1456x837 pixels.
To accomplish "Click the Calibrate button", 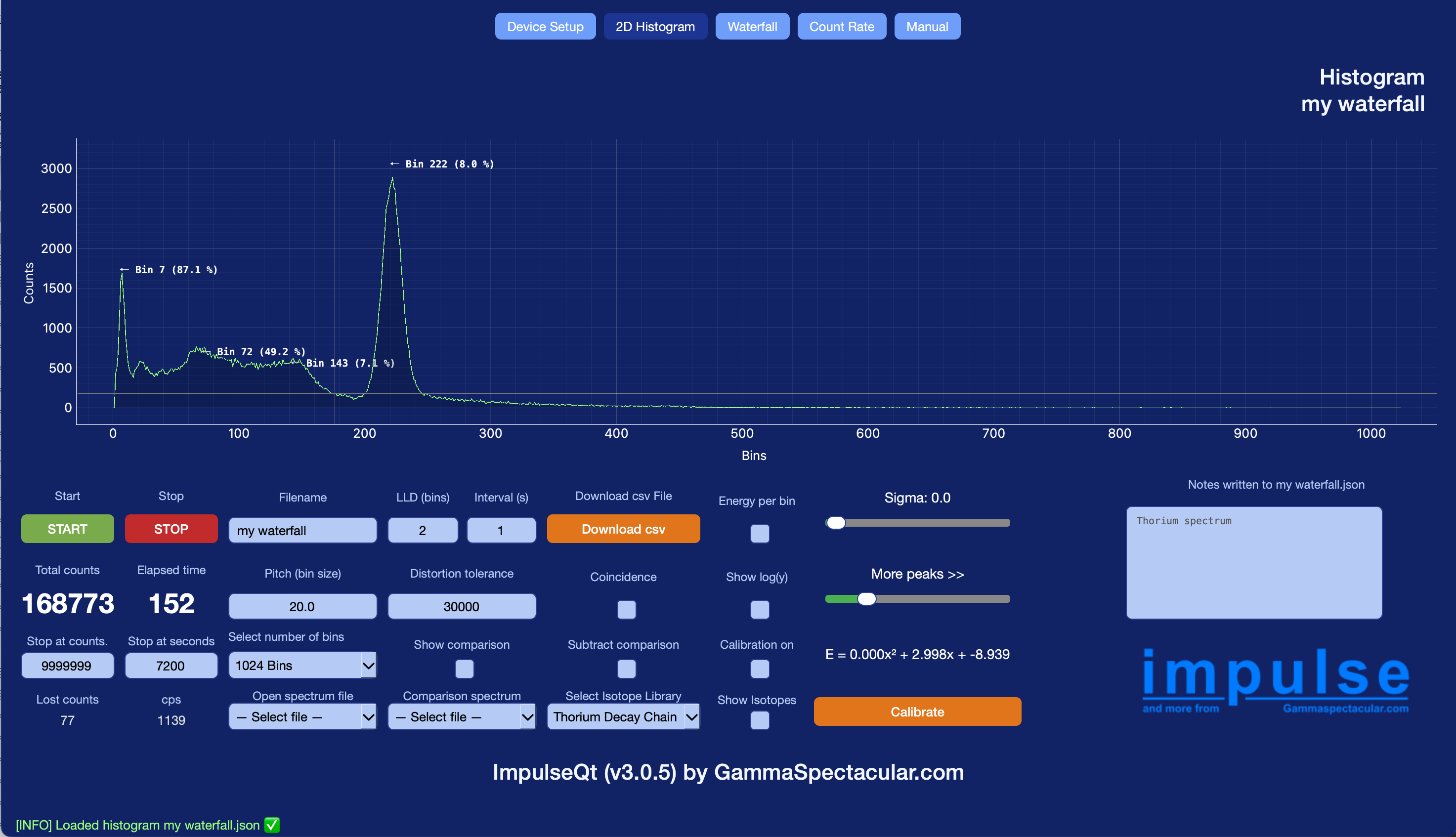I will coord(917,711).
